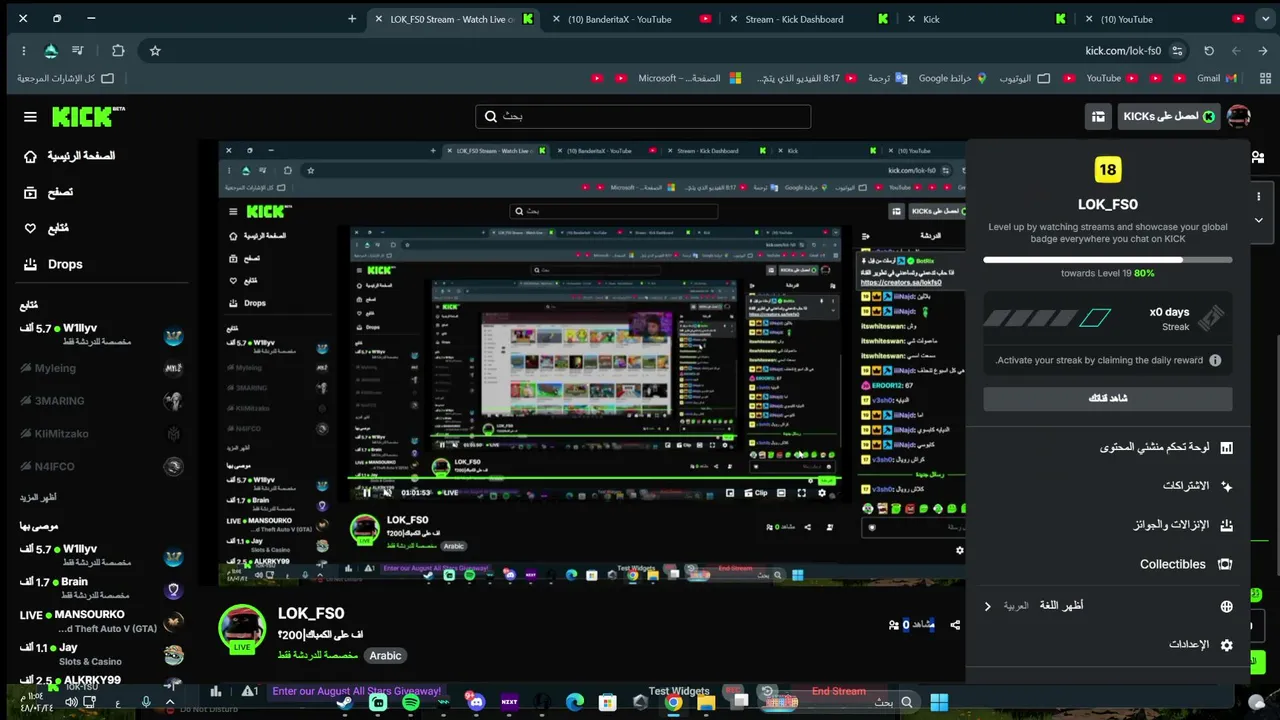
Task: Open the site info icon in address bar
Action: tap(1177, 51)
